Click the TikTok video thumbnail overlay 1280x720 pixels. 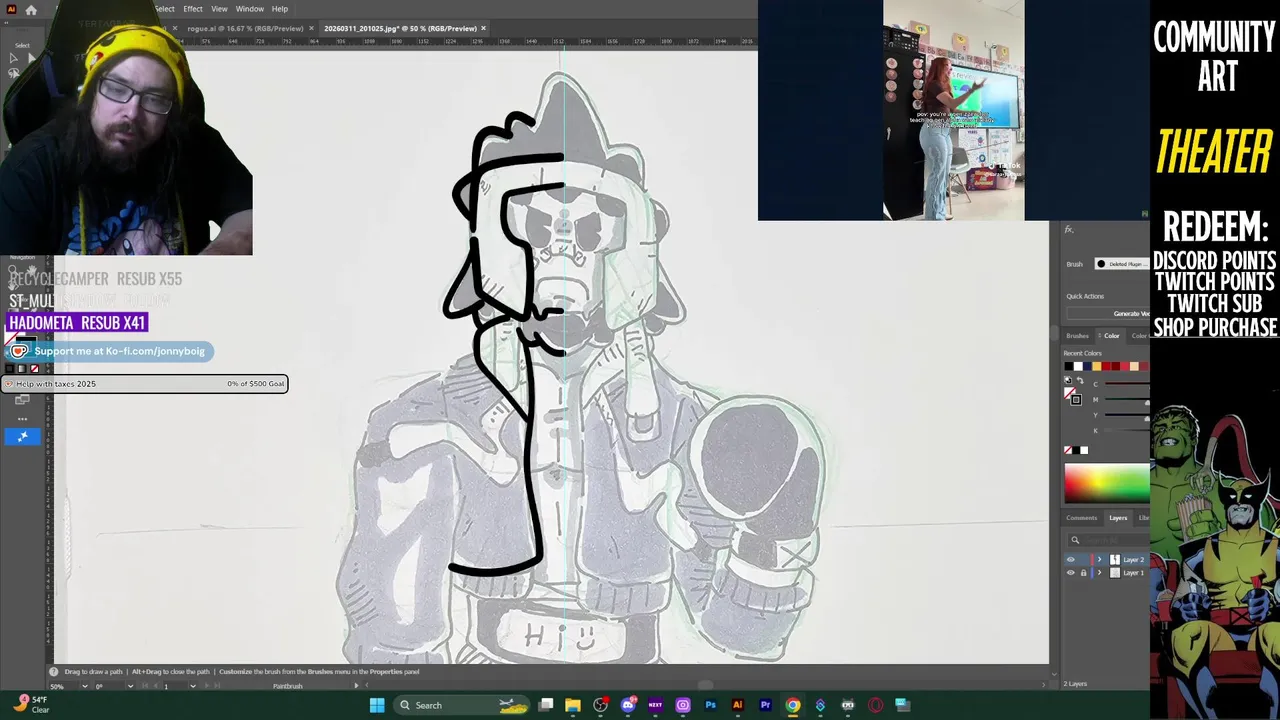tap(954, 110)
